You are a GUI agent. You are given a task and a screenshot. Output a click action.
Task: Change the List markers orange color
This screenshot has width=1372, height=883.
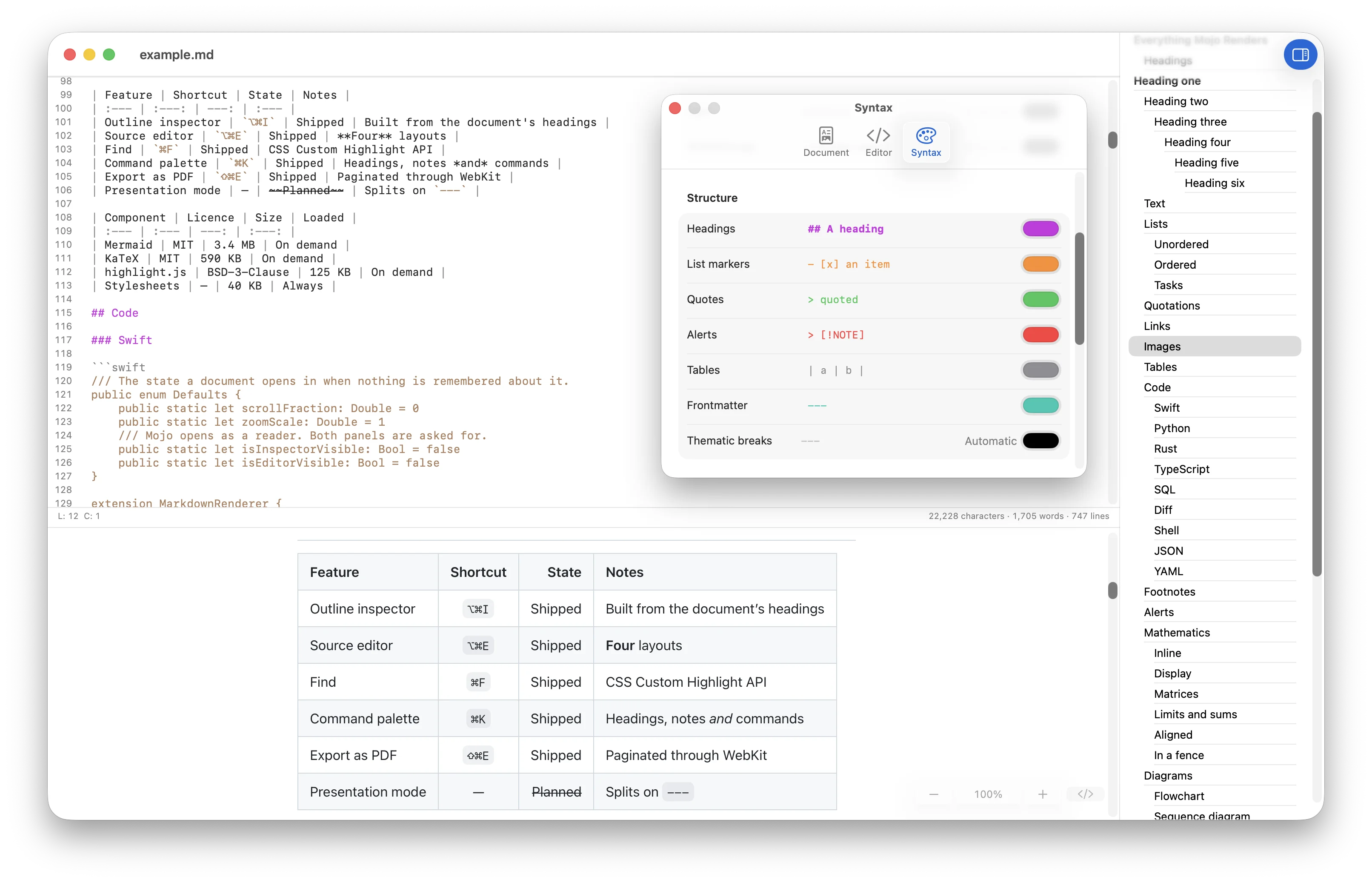[x=1040, y=264]
